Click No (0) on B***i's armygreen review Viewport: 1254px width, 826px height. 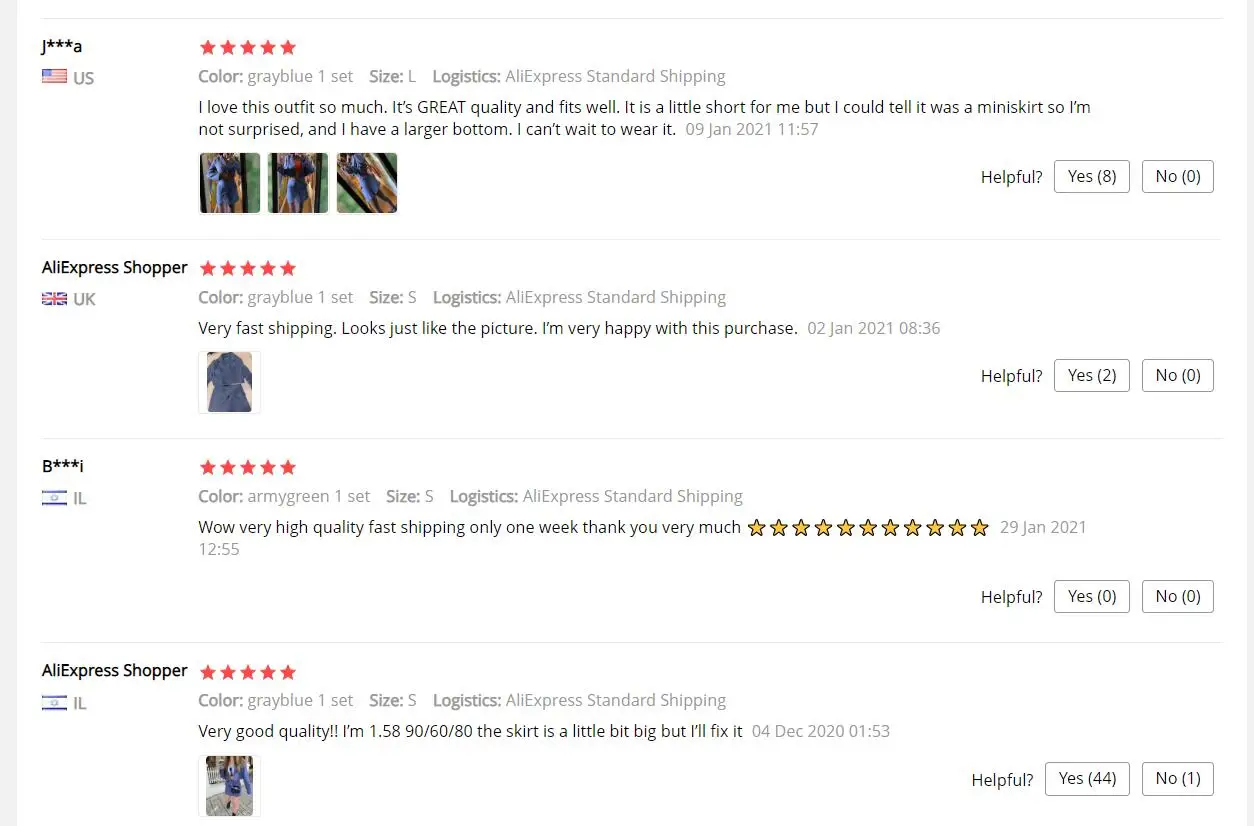click(1178, 596)
